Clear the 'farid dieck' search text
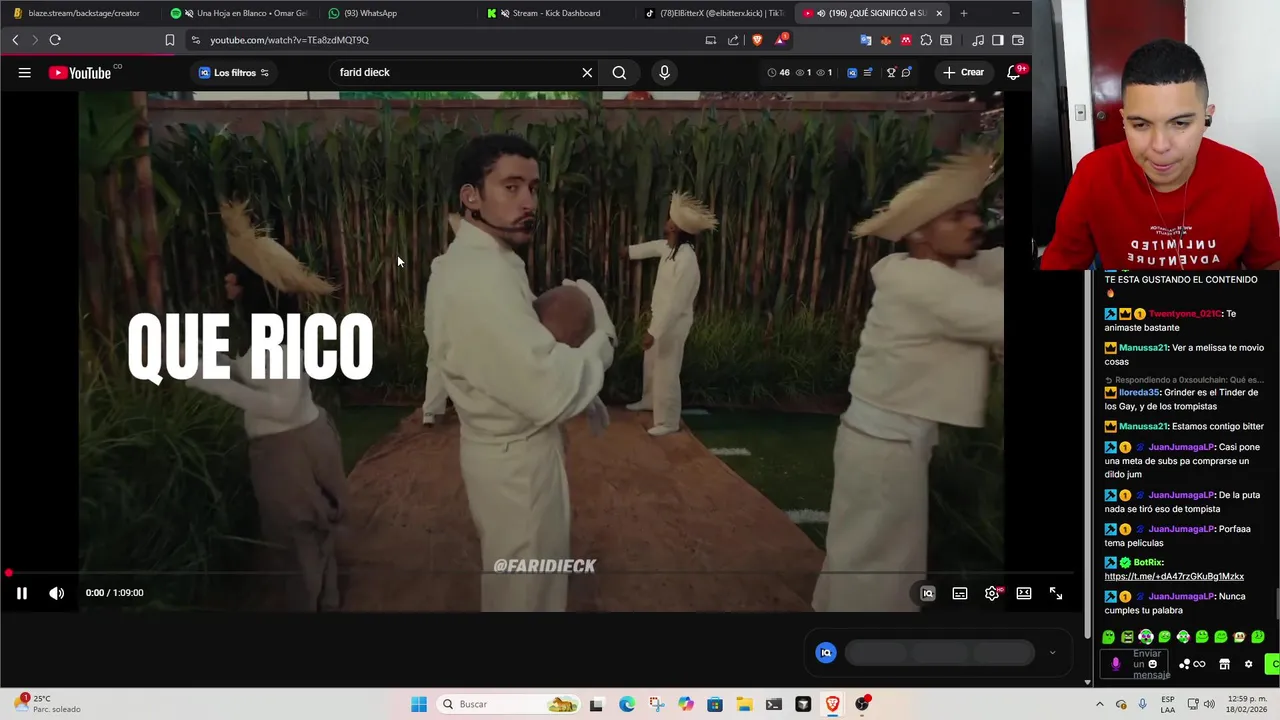 [x=587, y=72]
